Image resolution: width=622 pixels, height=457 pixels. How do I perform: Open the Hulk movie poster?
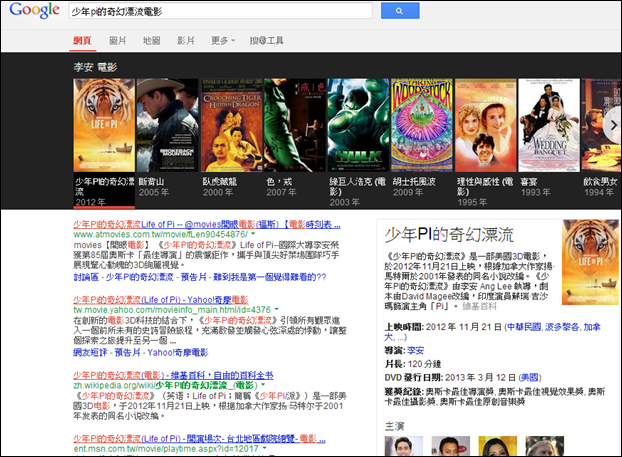[x=358, y=125]
